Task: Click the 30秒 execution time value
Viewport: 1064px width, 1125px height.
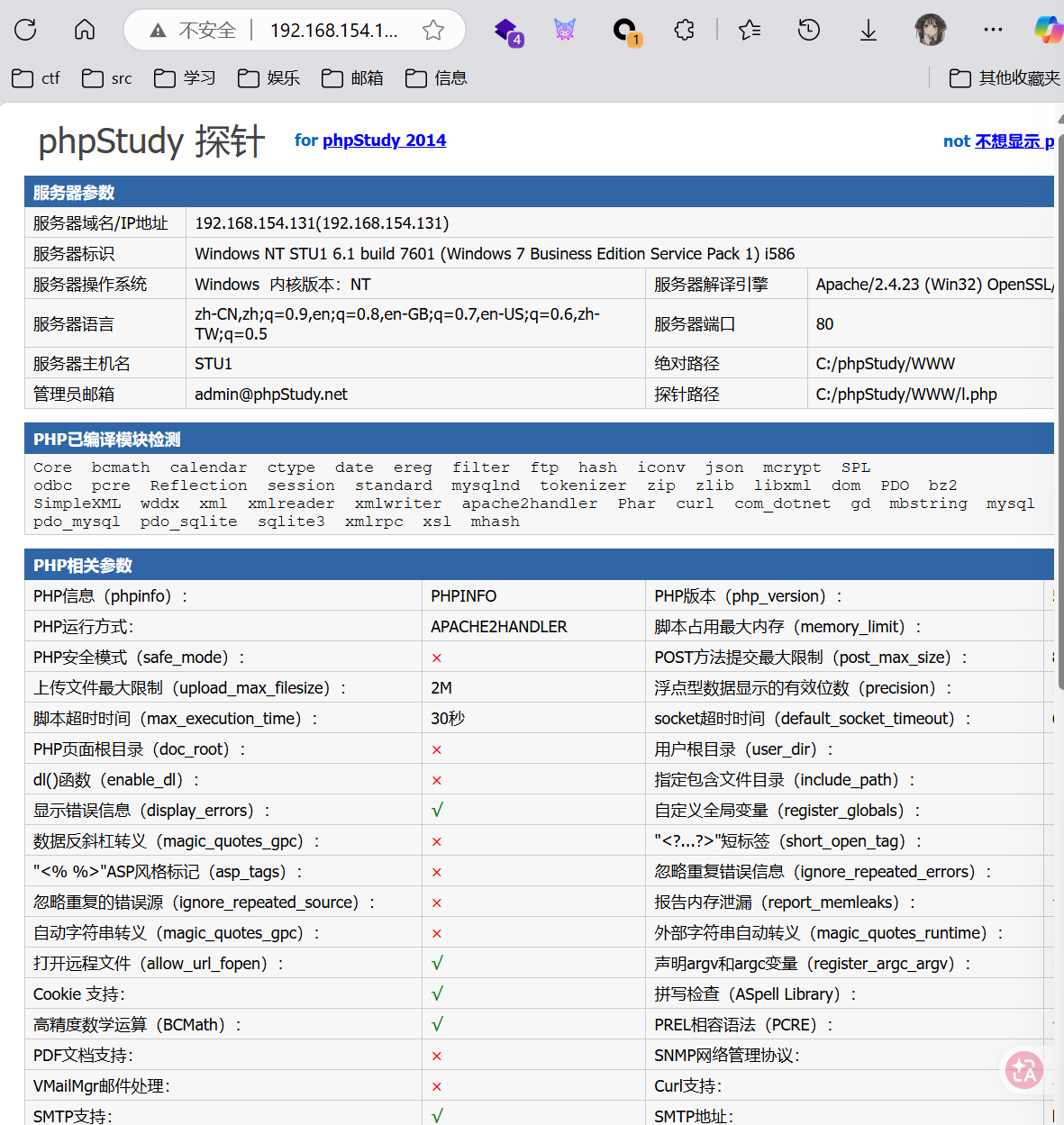Action: click(448, 719)
